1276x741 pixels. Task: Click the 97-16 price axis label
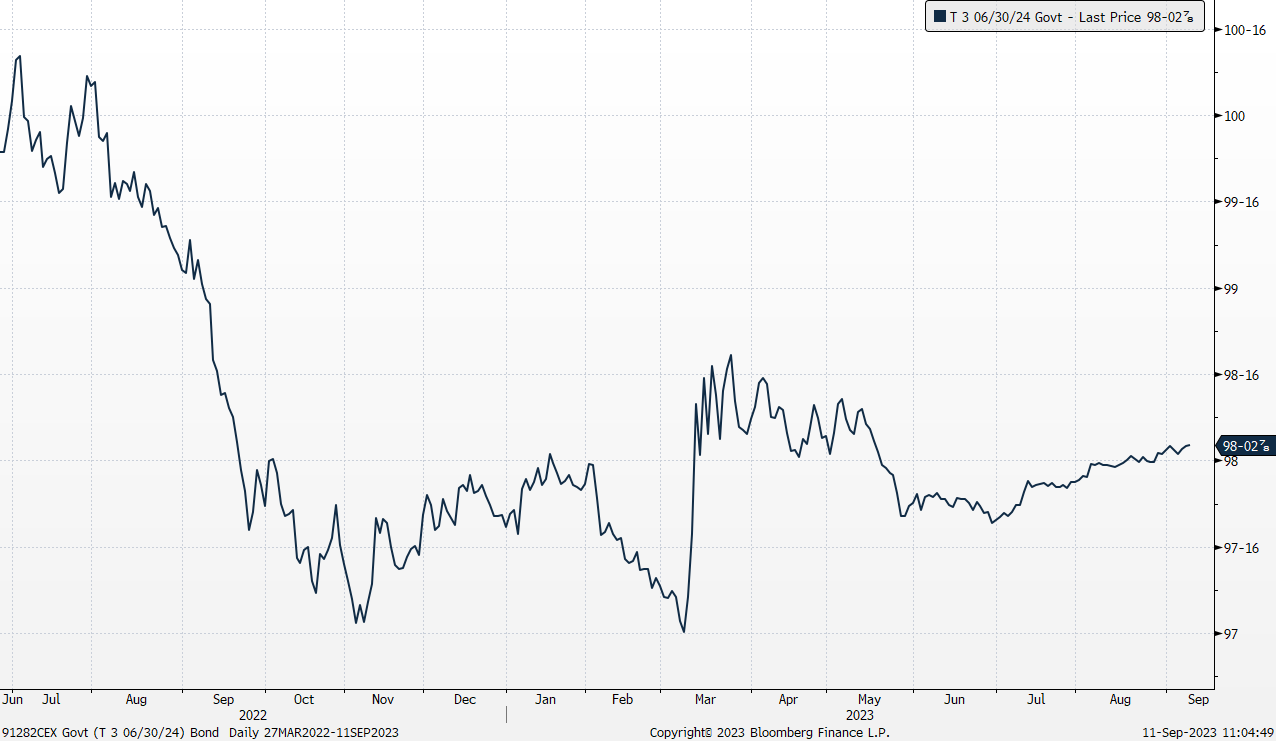pos(1241,548)
